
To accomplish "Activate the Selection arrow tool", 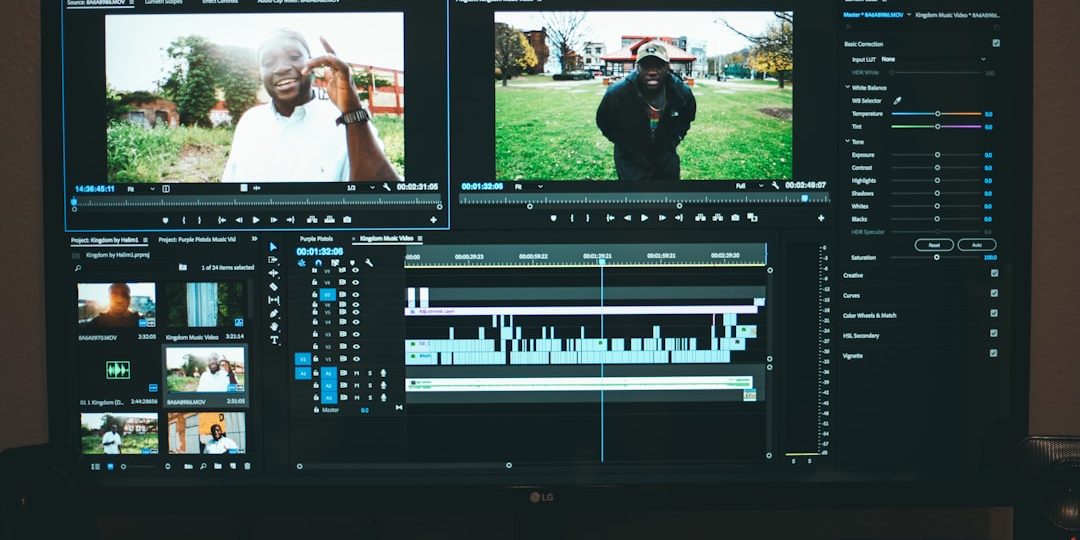I will click(274, 247).
